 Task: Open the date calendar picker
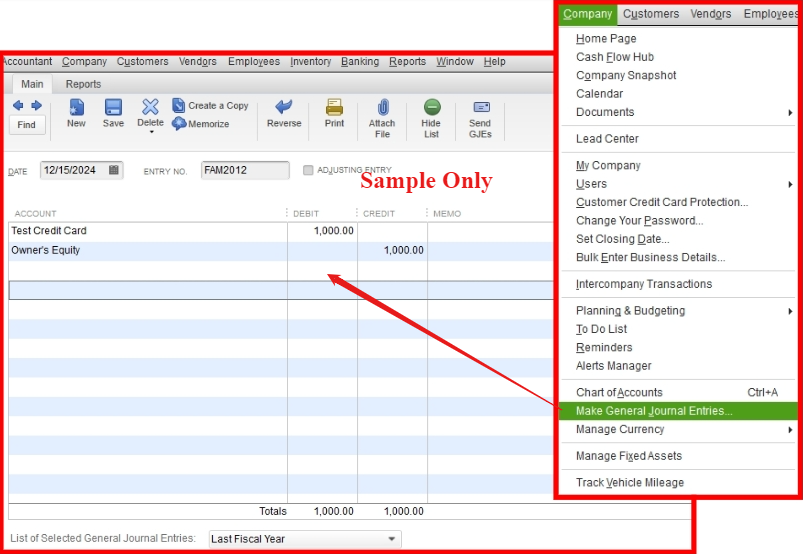coord(114,169)
